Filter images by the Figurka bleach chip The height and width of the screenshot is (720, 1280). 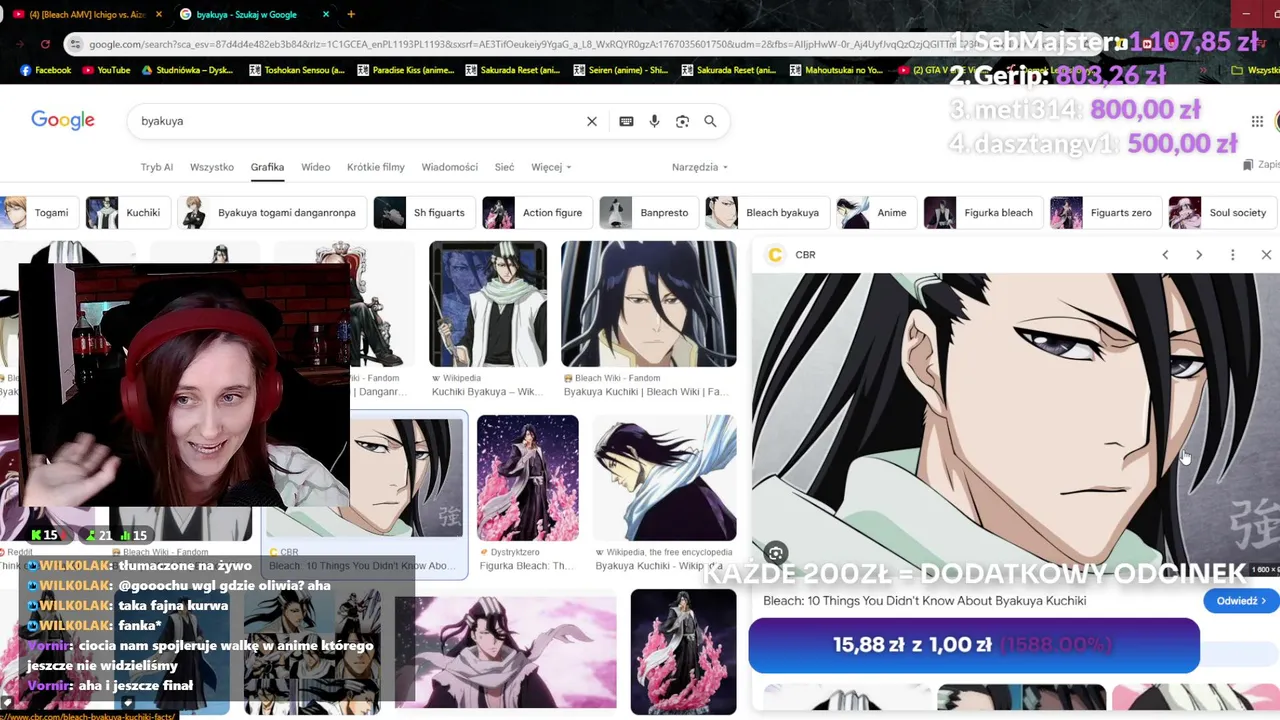(x=984, y=213)
